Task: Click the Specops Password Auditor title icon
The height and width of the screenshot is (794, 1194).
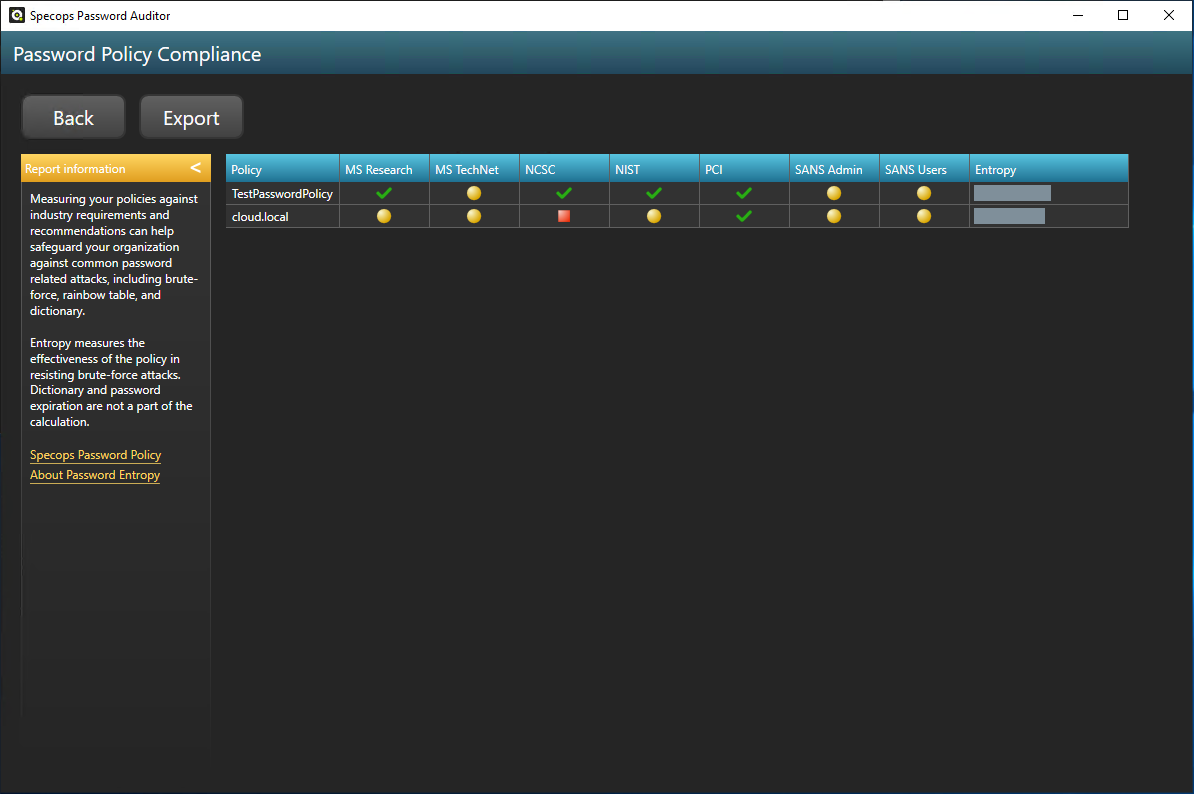Action: pos(17,15)
